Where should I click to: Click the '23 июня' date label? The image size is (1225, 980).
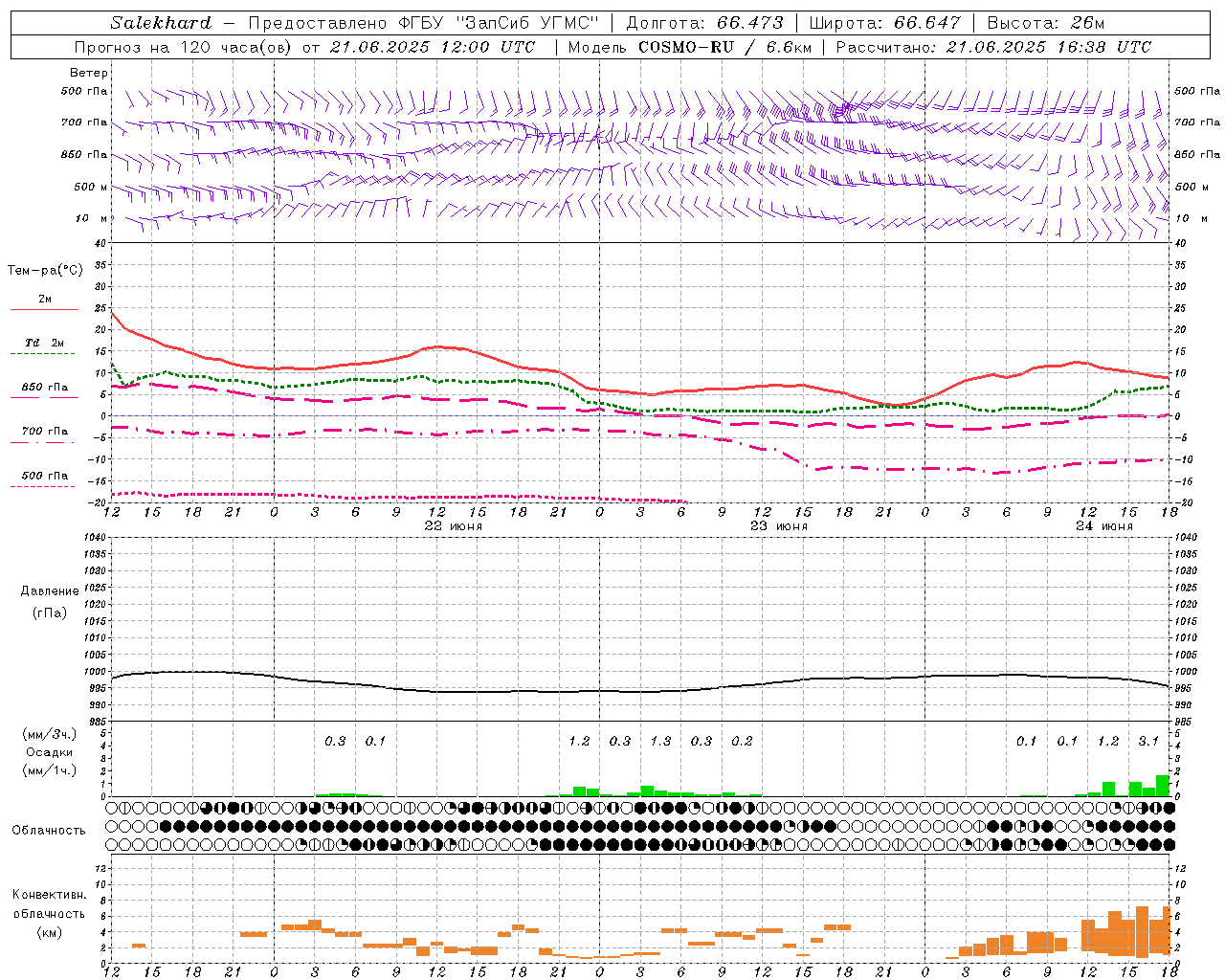[x=779, y=526]
